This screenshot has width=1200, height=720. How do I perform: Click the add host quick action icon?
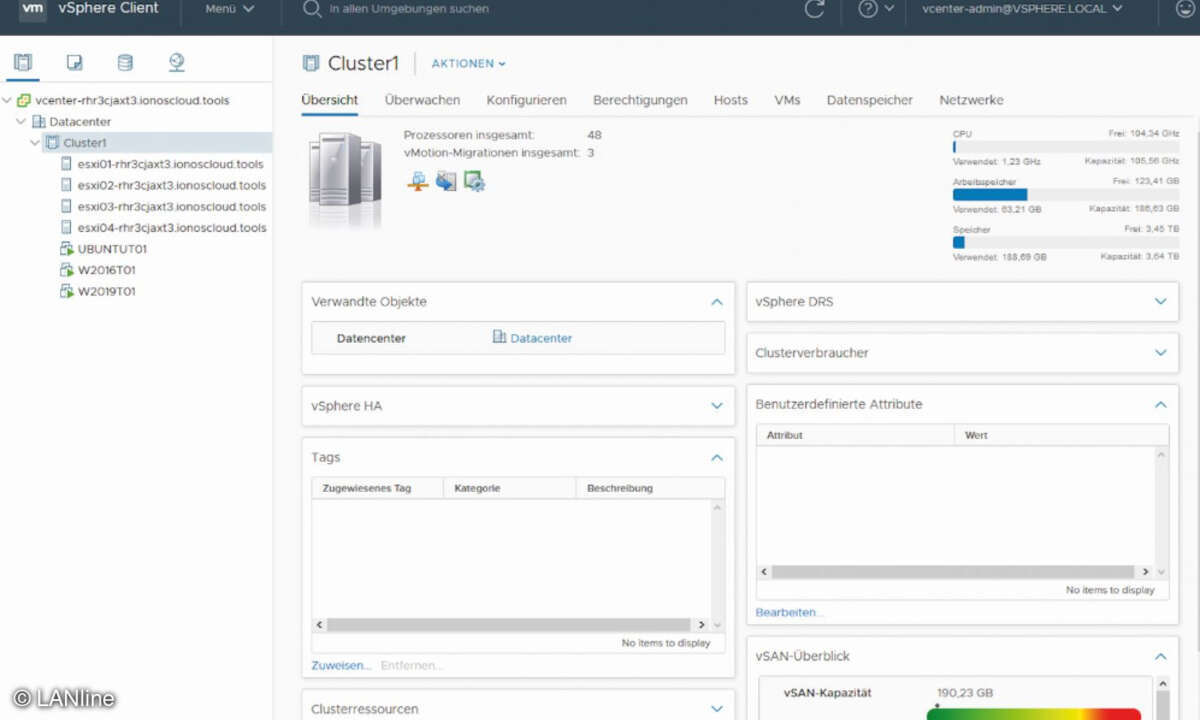pyautogui.click(x=418, y=181)
